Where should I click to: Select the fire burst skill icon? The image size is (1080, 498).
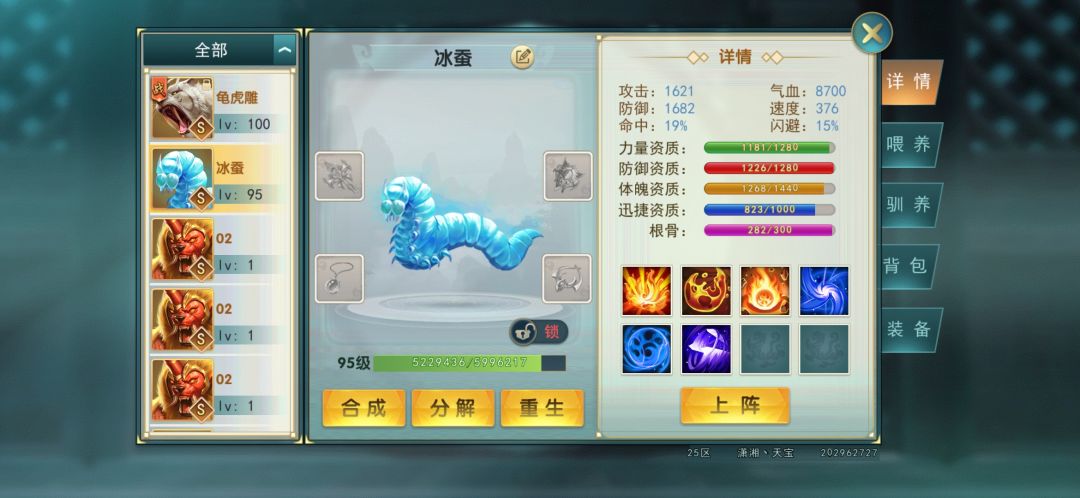click(647, 291)
